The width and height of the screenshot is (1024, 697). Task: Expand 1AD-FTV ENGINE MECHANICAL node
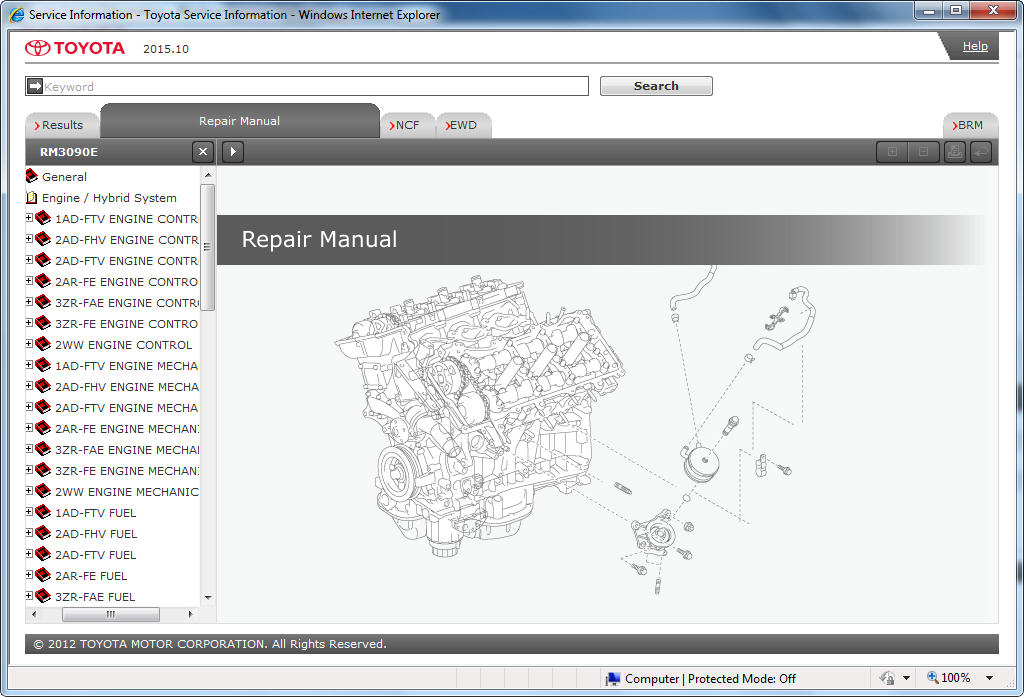[29, 365]
